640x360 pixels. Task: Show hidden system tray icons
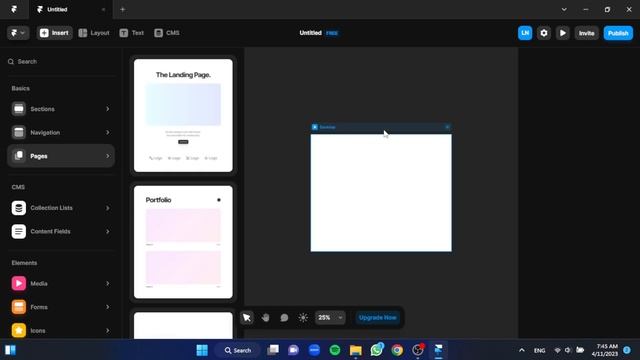pos(522,350)
